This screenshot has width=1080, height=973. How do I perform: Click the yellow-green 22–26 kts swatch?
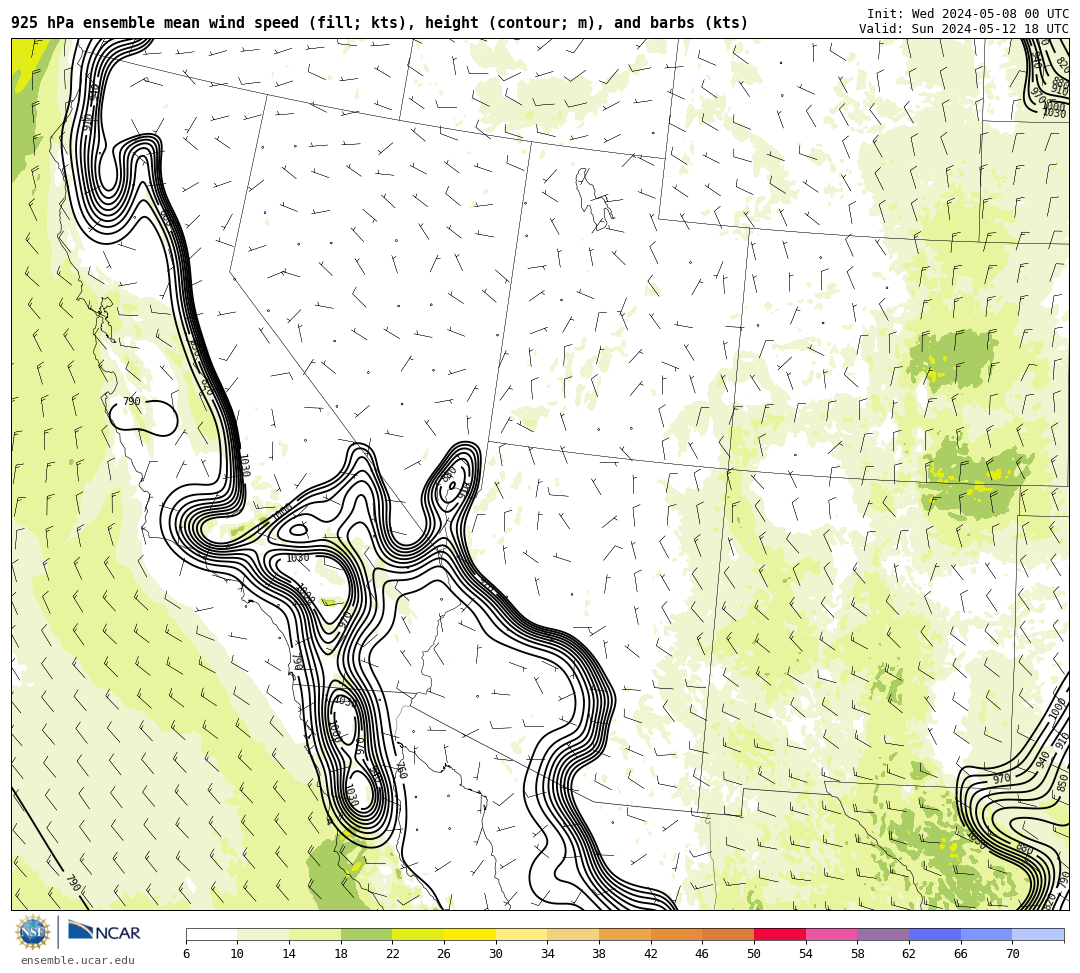click(x=418, y=934)
